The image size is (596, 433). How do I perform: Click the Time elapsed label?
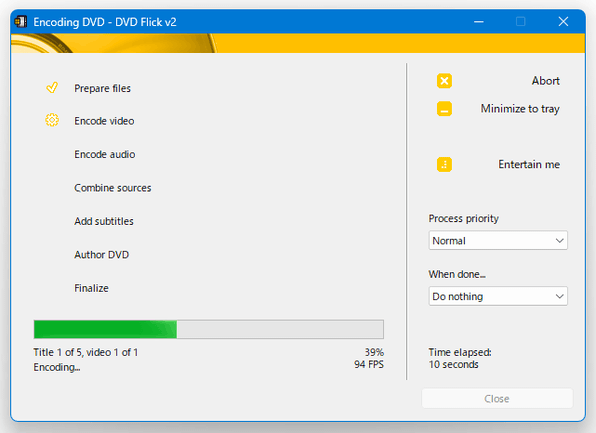(460, 352)
